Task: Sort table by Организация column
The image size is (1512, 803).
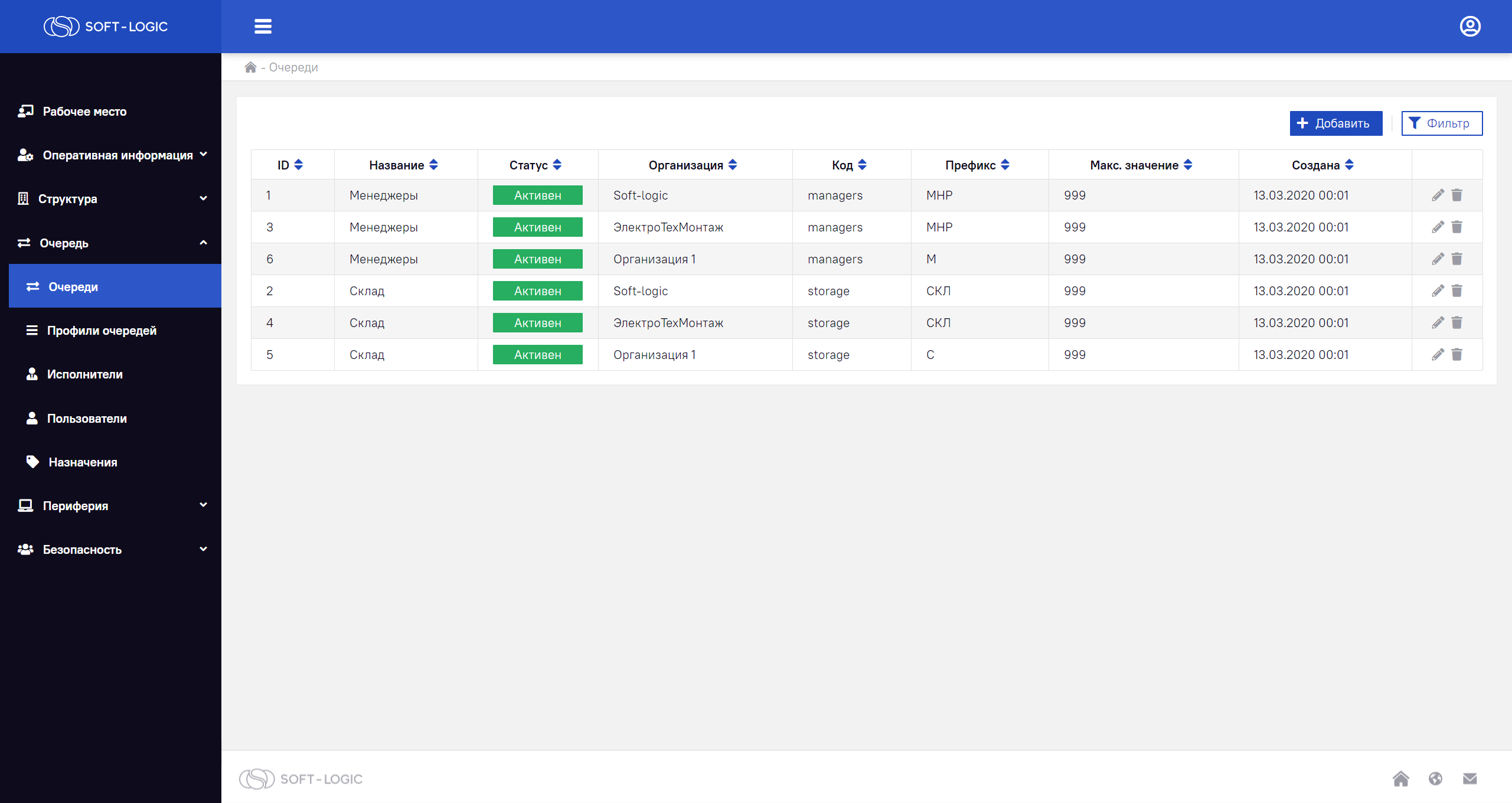Action: coord(733,165)
